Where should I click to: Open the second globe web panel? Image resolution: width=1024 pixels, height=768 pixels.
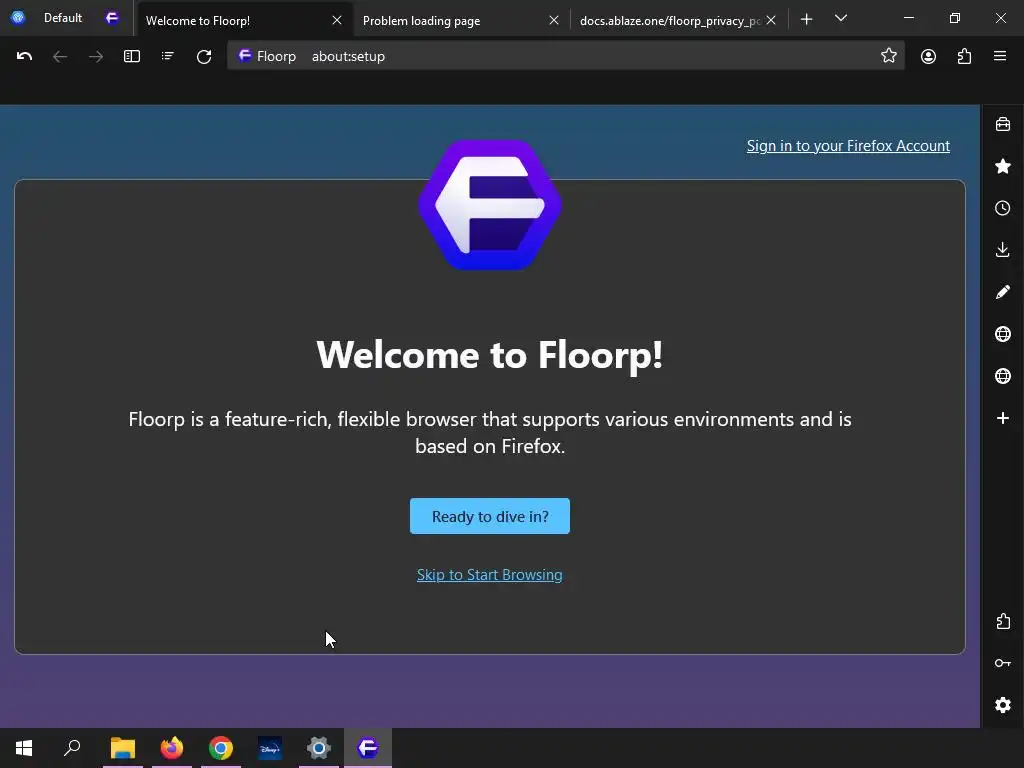click(1002, 376)
